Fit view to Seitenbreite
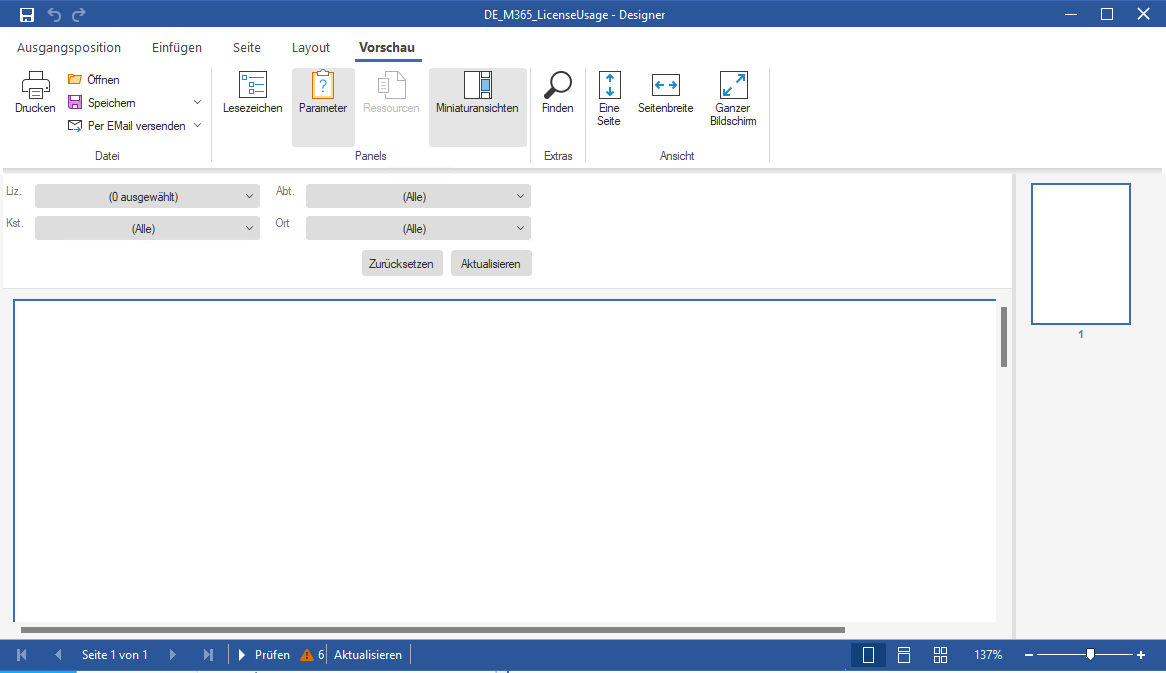This screenshot has height=673, width=1166. click(x=666, y=93)
